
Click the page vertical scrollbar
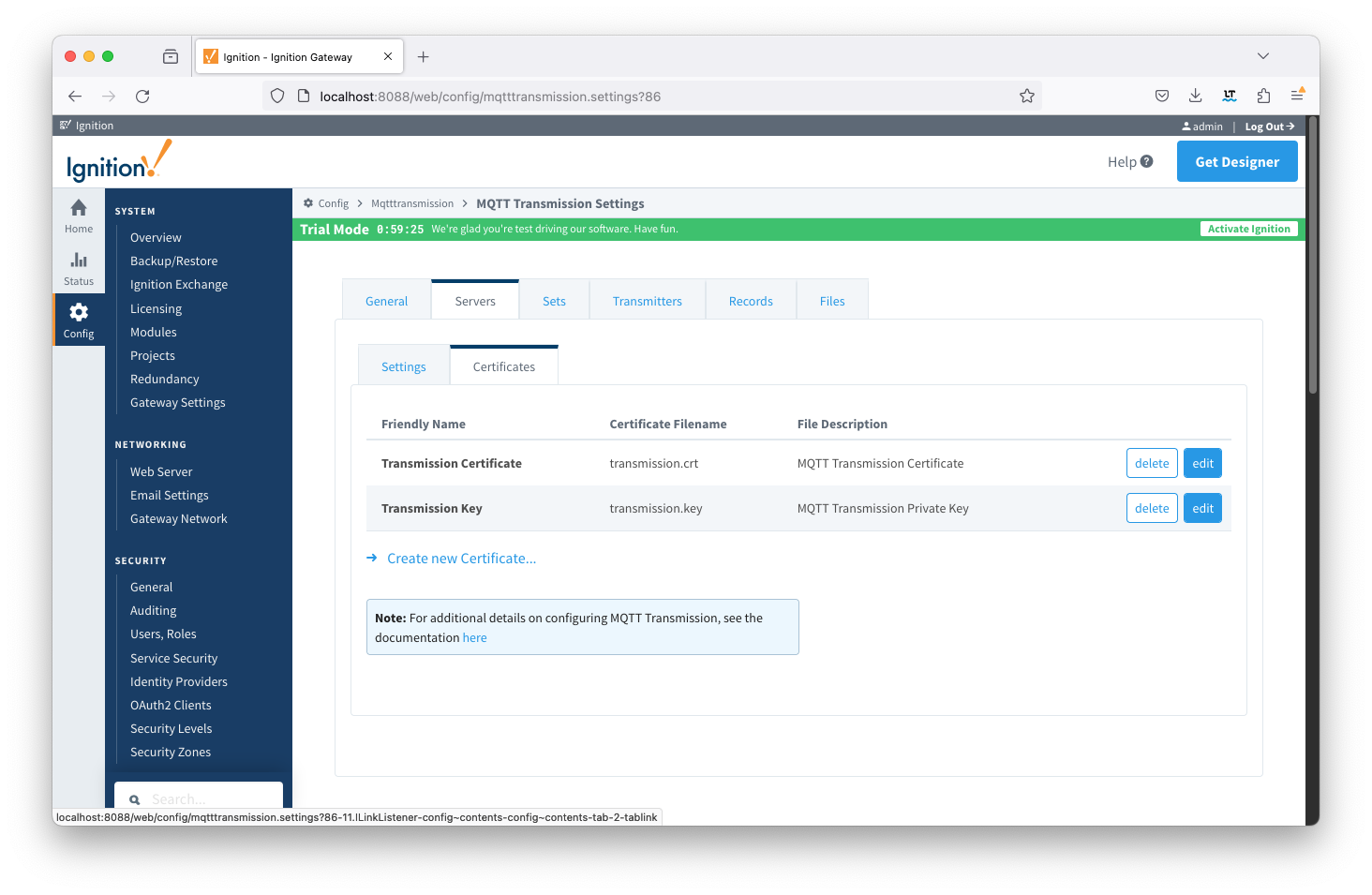pos(1313,253)
